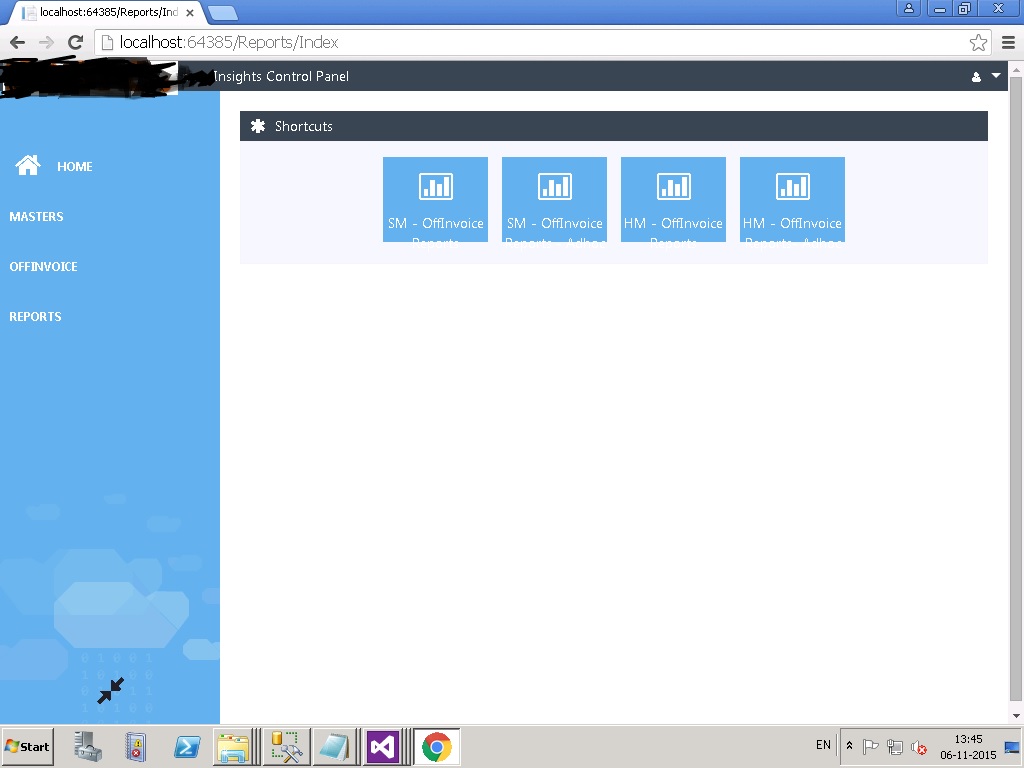1024x768 pixels.
Task: Open the first SM - OffInvoice Reports shortcut tile
Action: click(x=435, y=199)
